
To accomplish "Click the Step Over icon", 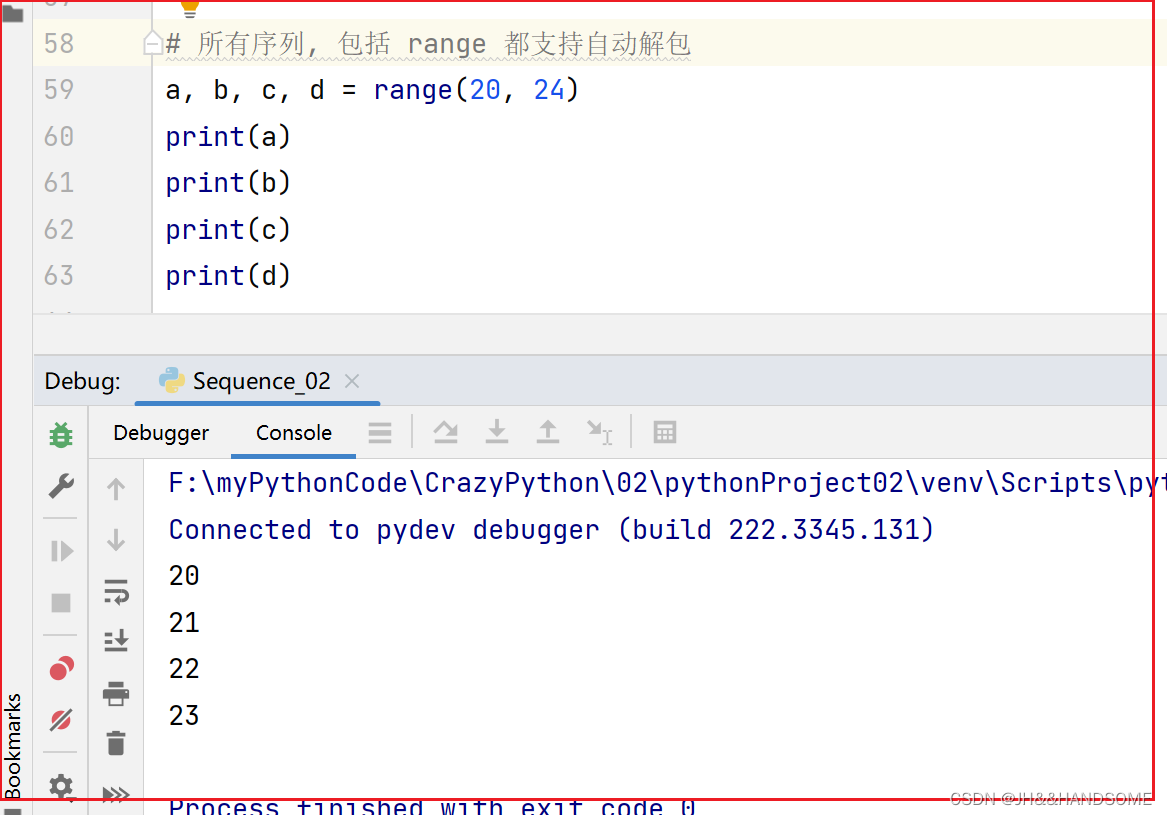I will pyautogui.click(x=445, y=432).
